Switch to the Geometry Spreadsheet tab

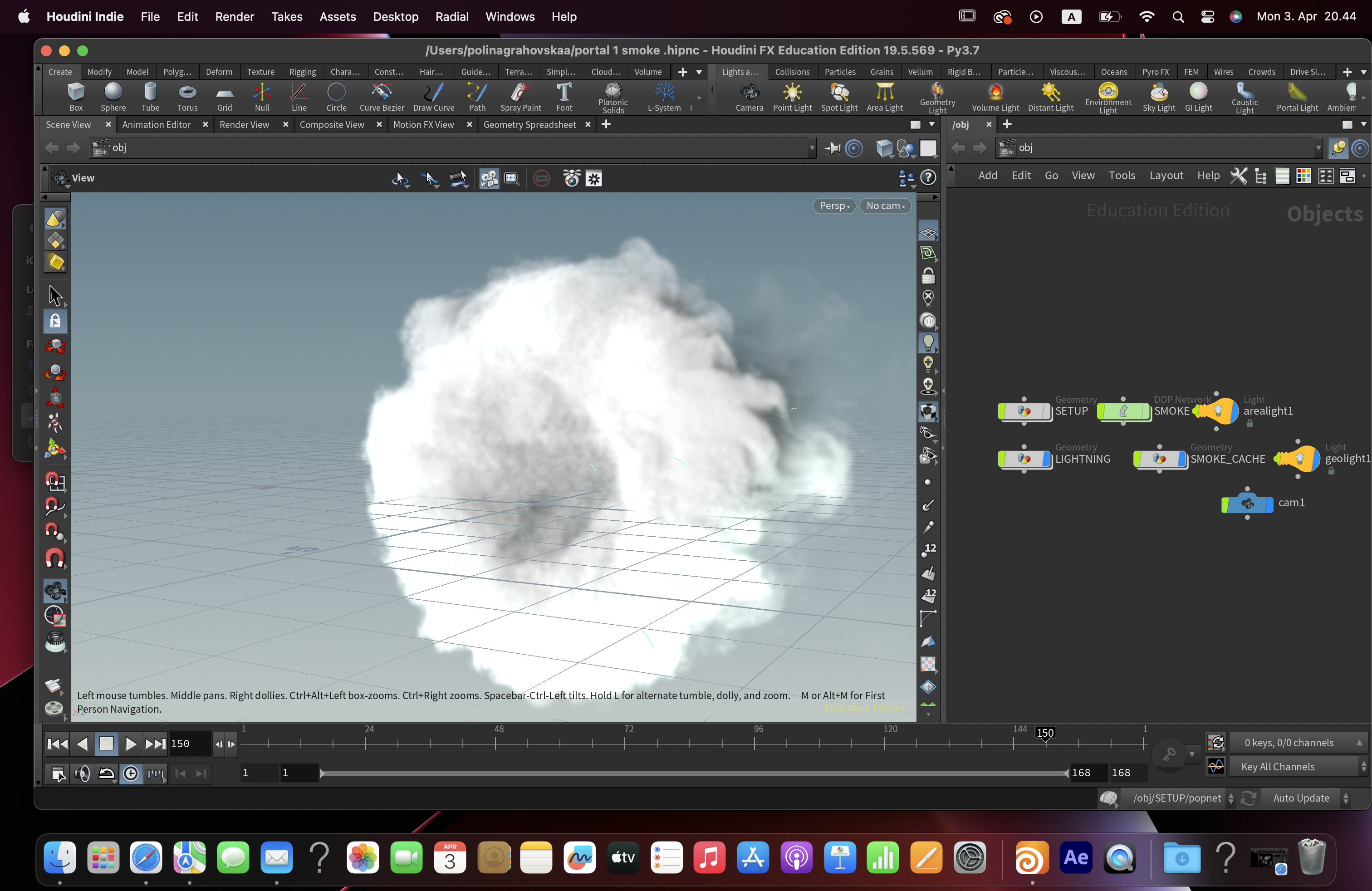529,124
